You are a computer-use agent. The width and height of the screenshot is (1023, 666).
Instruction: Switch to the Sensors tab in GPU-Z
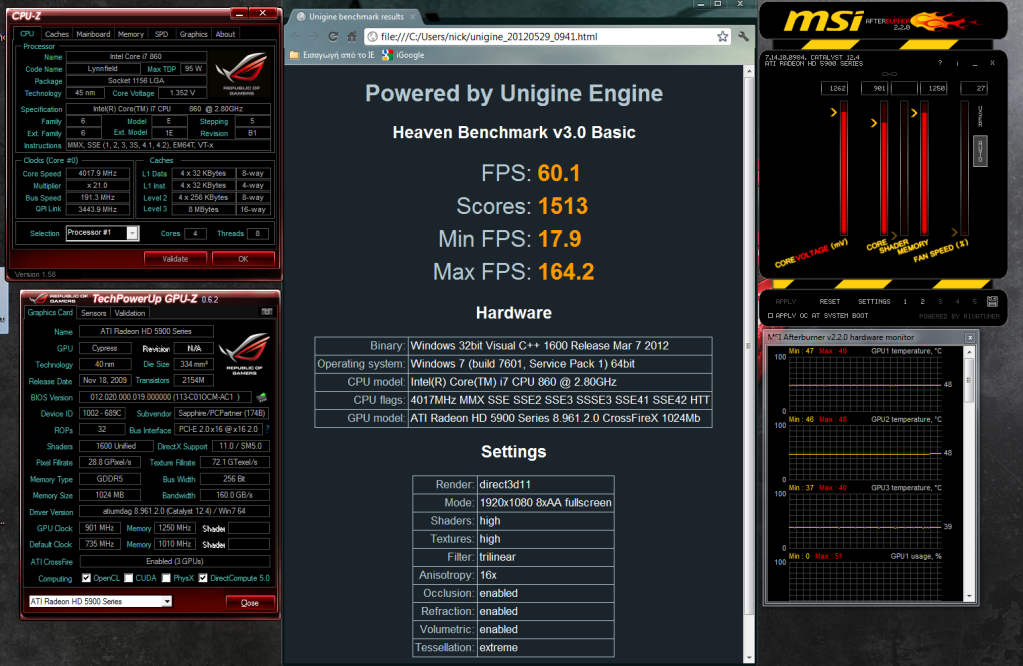coord(93,313)
